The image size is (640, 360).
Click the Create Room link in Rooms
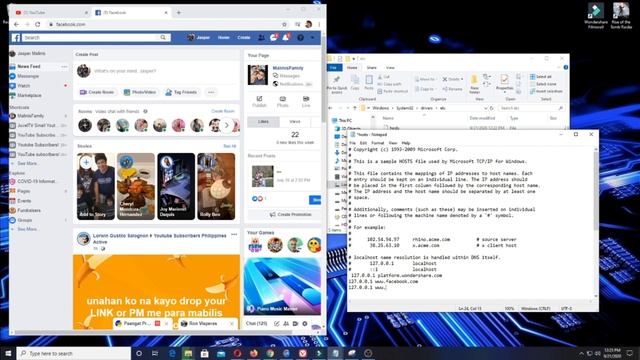click(223, 111)
